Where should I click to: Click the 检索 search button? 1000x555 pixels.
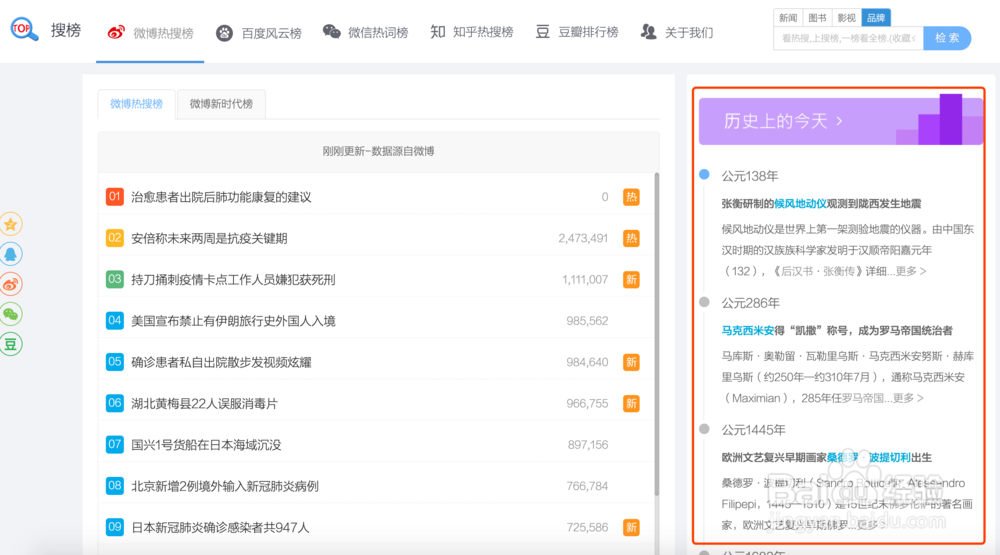tap(947, 38)
